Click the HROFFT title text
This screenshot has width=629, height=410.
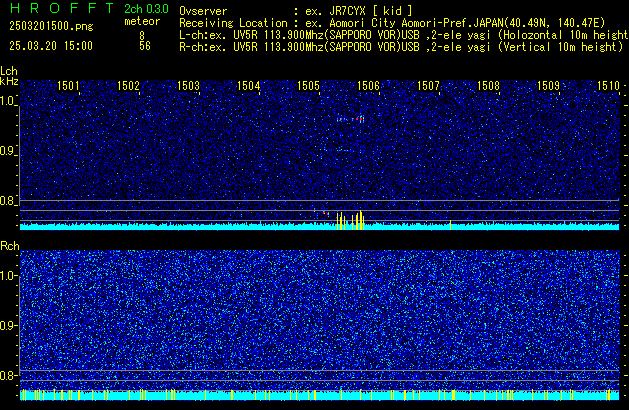tap(63, 8)
